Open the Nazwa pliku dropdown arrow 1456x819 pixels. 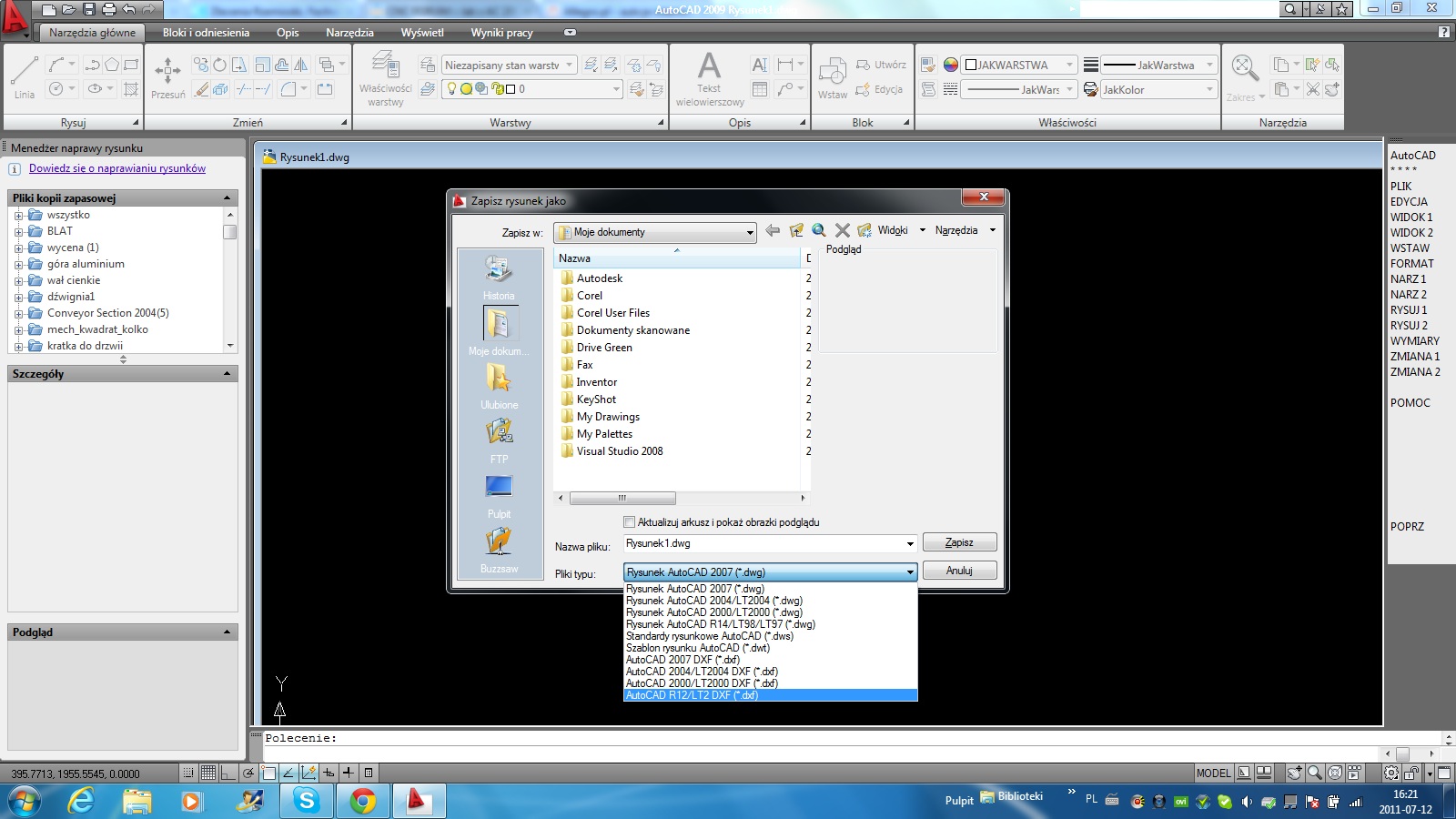click(x=910, y=543)
